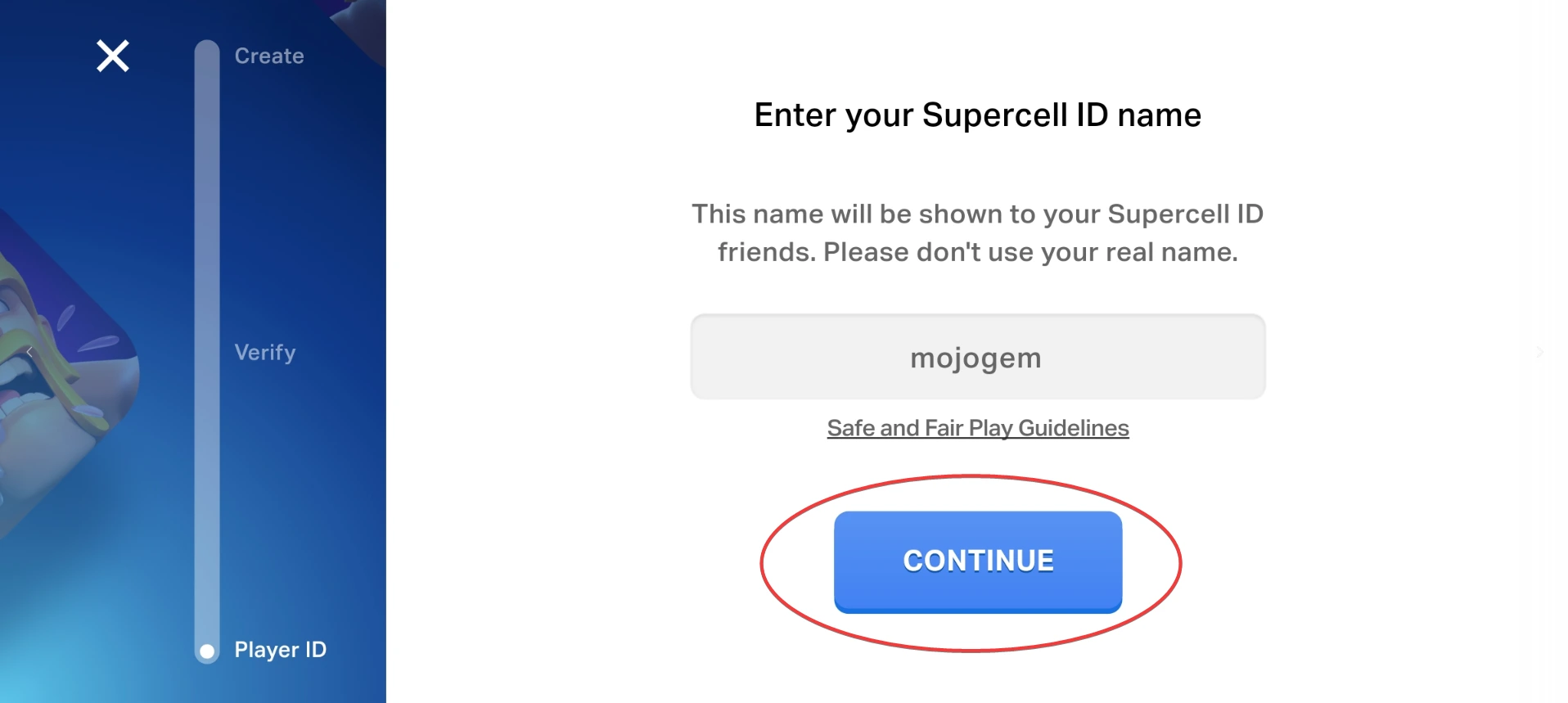1568x703 pixels.
Task: Click the faint left chevron arrow
Action: pos(29,352)
